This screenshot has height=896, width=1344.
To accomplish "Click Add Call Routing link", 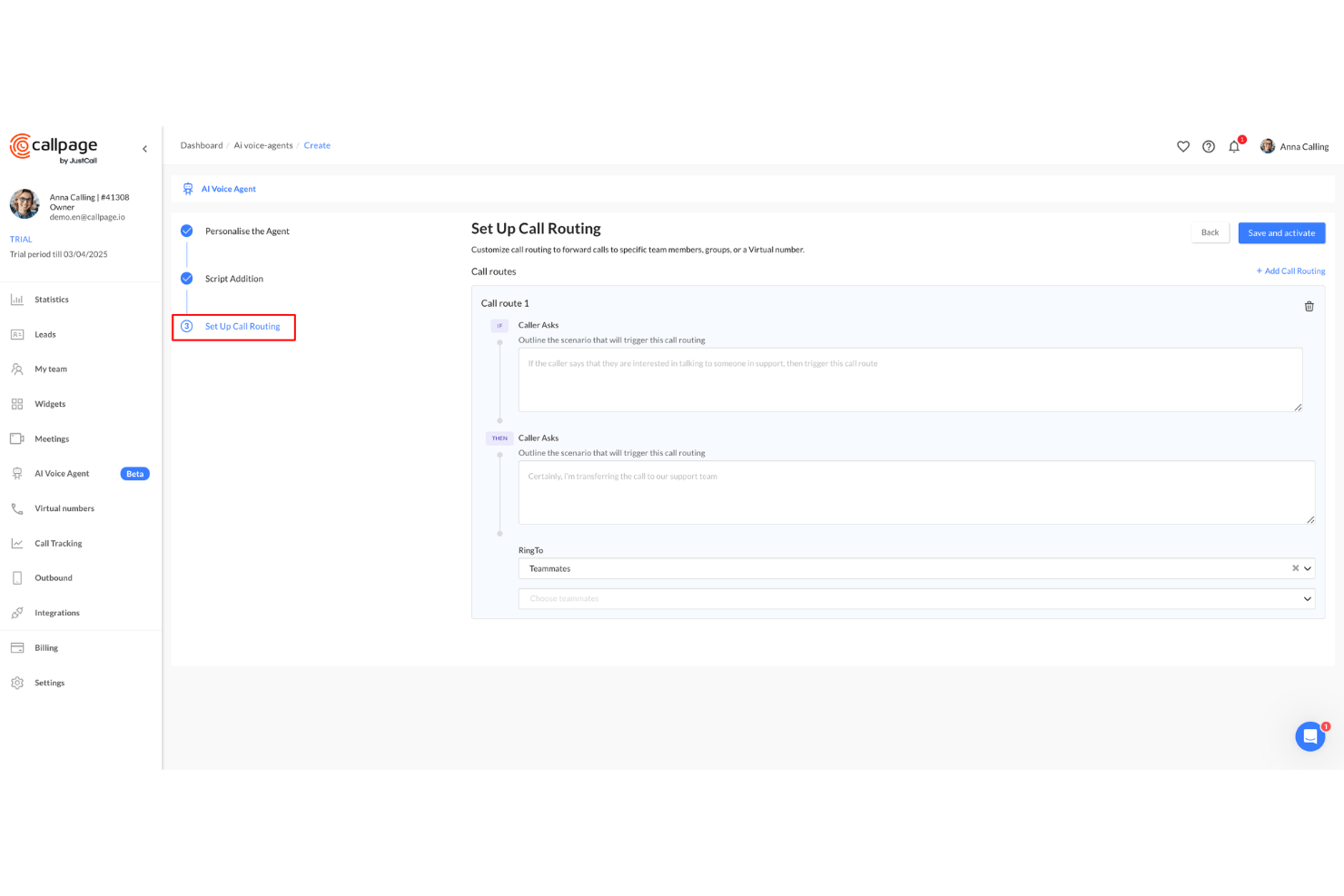I will pos(1290,271).
